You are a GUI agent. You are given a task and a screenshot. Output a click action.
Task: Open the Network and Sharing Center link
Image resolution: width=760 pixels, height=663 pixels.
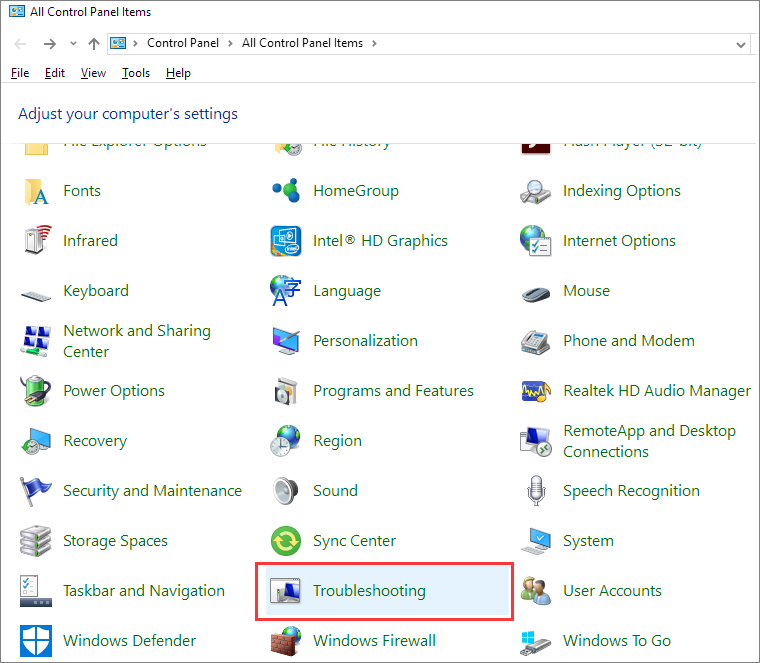coord(137,341)
